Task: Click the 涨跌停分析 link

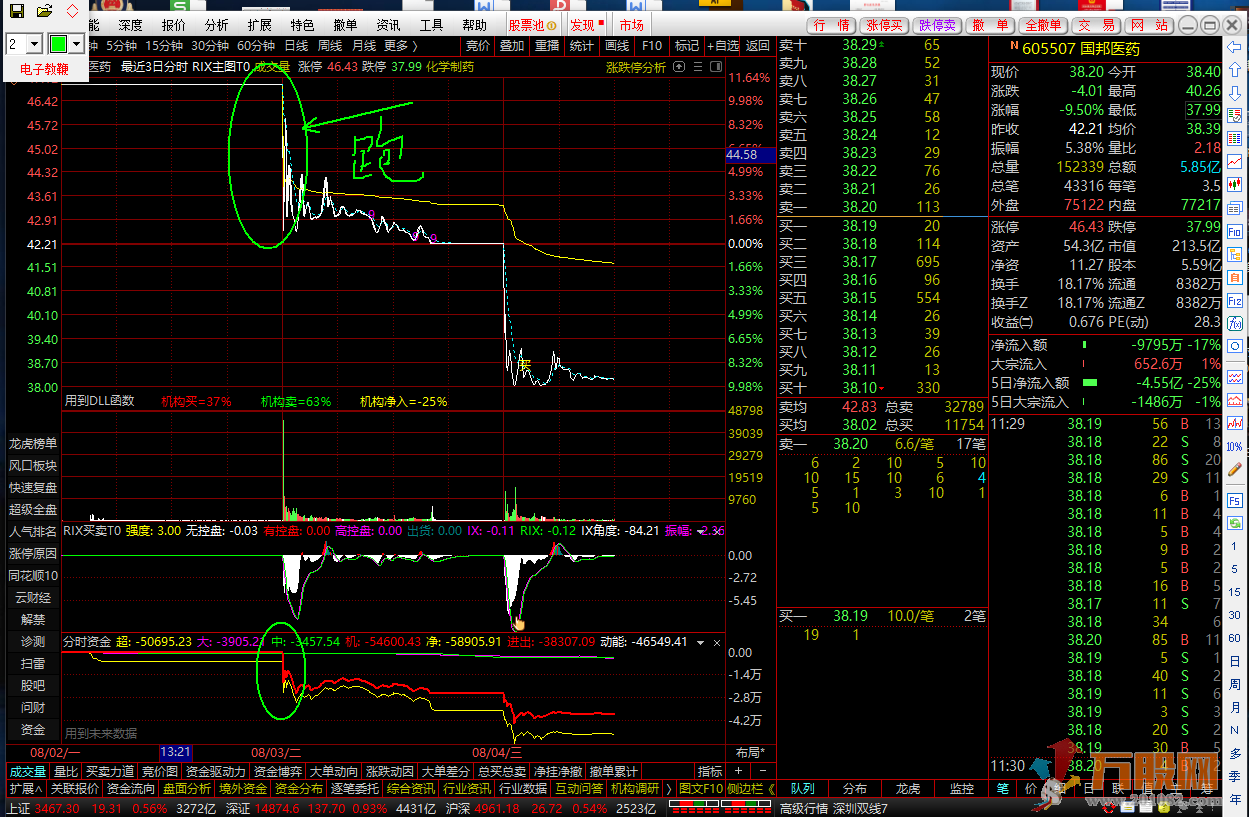Action: click(x=636, y=67)
